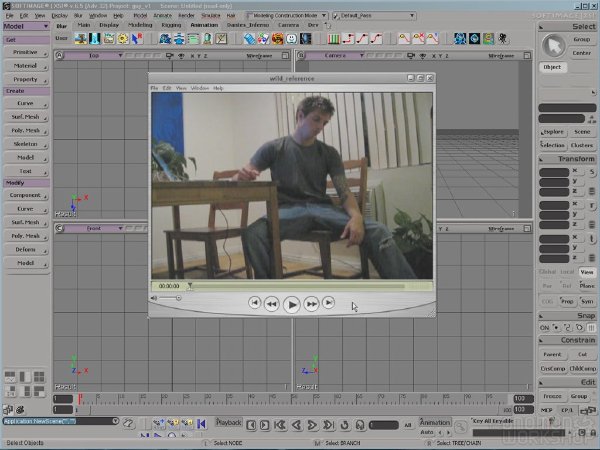Open the Default_Pass dropdown
600x450 pixels.
tap(374, 16)
